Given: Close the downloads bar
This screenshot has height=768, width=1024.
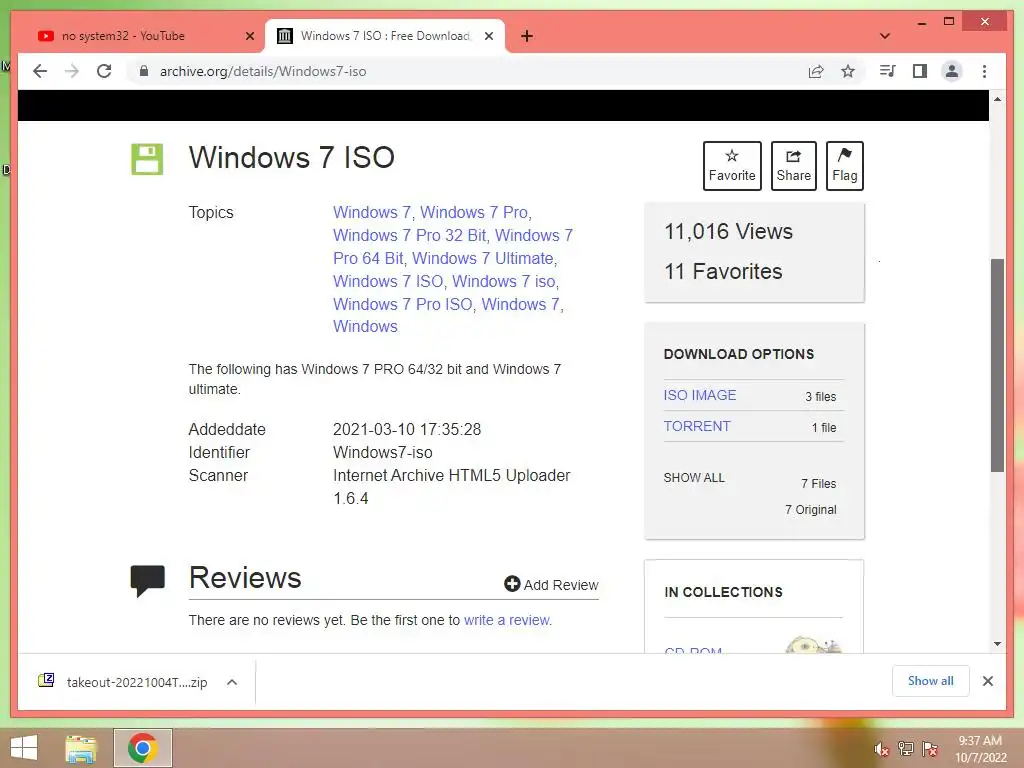Looking at the screenshot, I should (x=987, y=681).
